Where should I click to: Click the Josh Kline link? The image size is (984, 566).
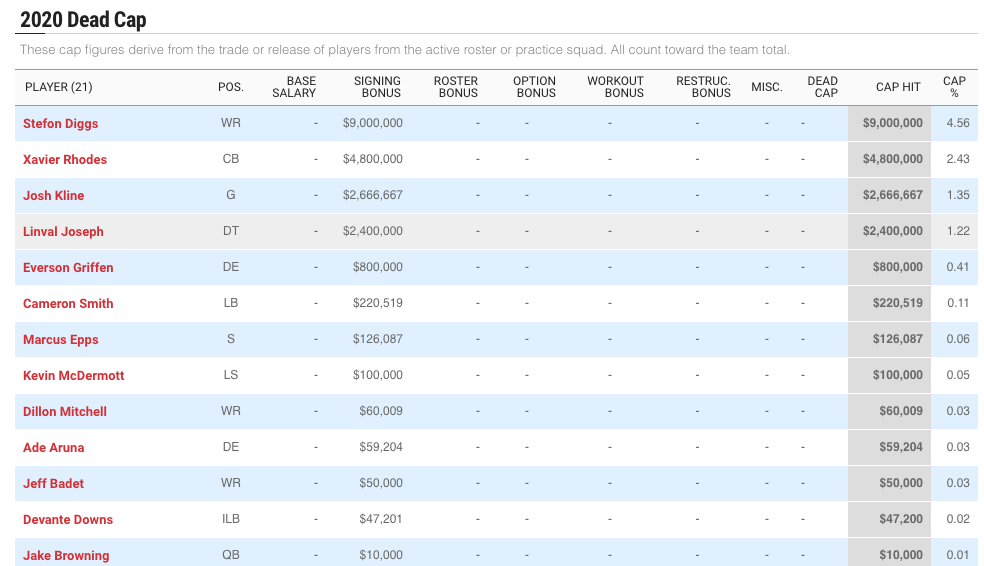[53, 195]
